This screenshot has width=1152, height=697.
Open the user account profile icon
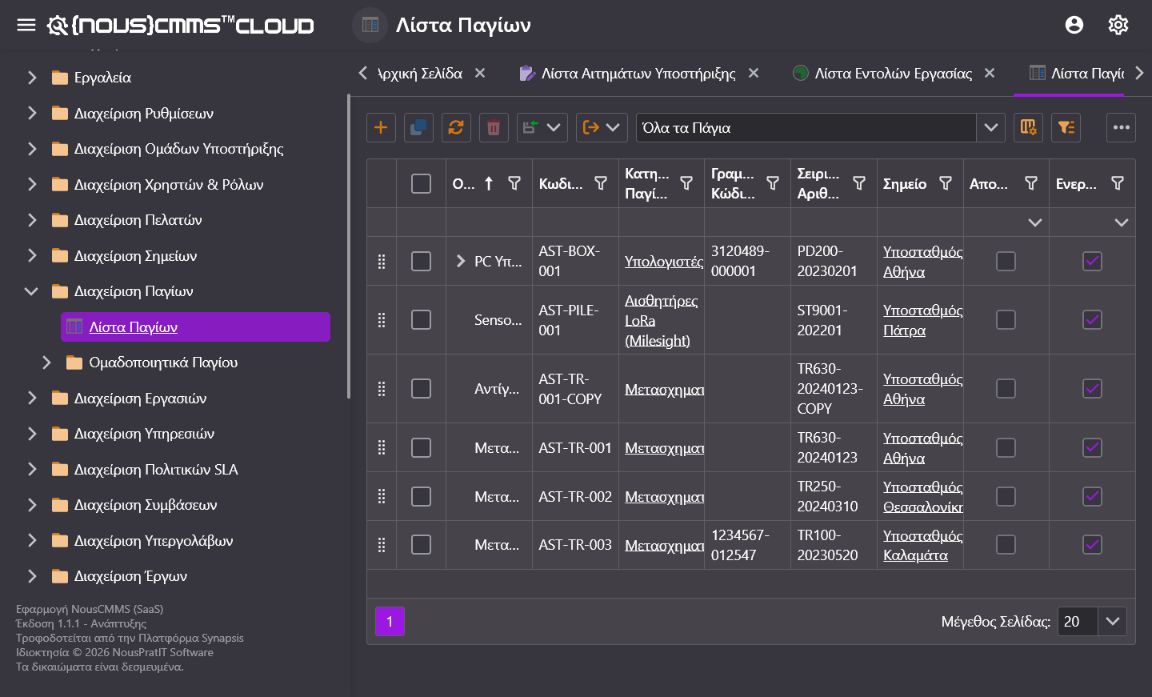click(1074, 25)
